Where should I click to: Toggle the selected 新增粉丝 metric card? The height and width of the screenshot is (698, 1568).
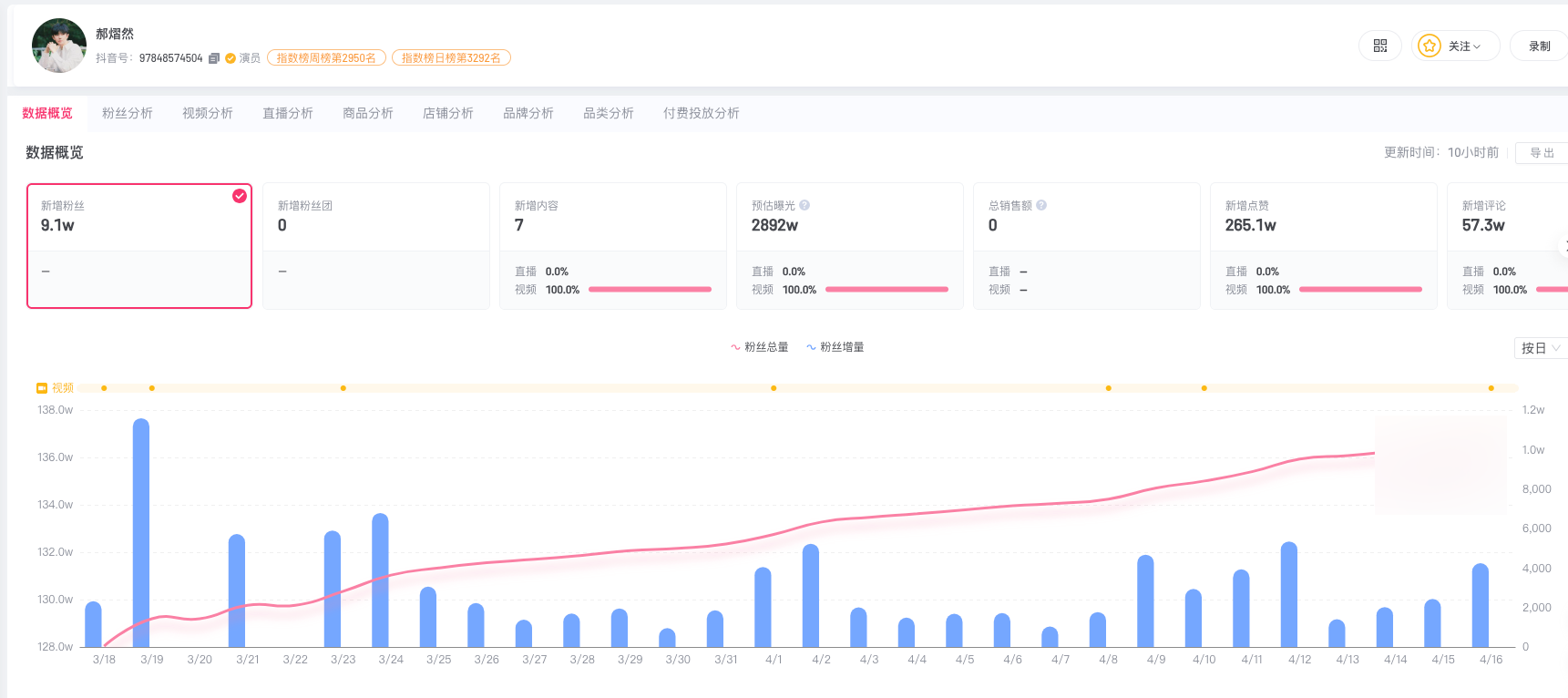coord(139,246)
